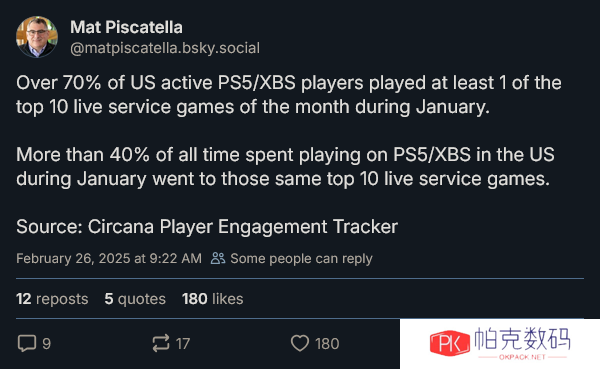600x369 pixels.
Task: Open the "Some people can reply" setting
Action: pyautogui.click(x=301, y=259)
